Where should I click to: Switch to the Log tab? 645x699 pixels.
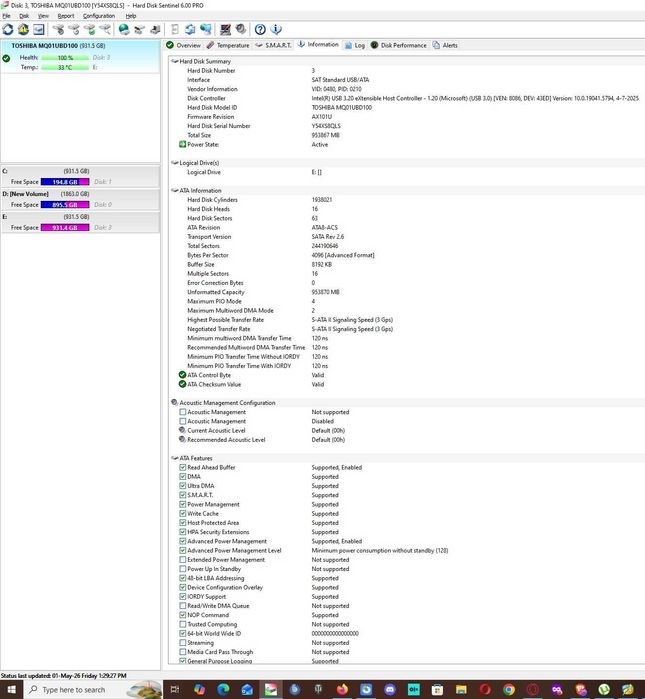coord(355,45)
